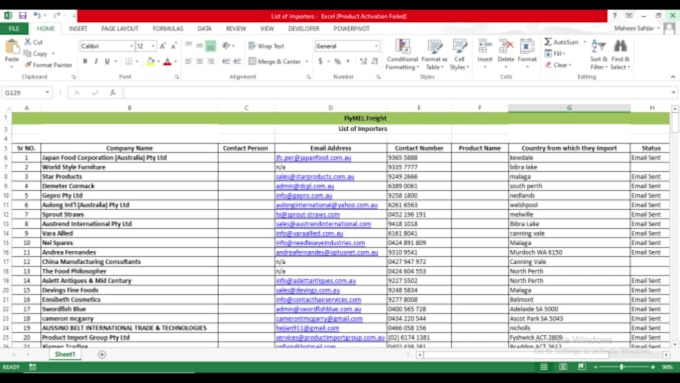Apply accounting dollar number format
This screenshot has width=680, height=383.
tap(320, 61)
